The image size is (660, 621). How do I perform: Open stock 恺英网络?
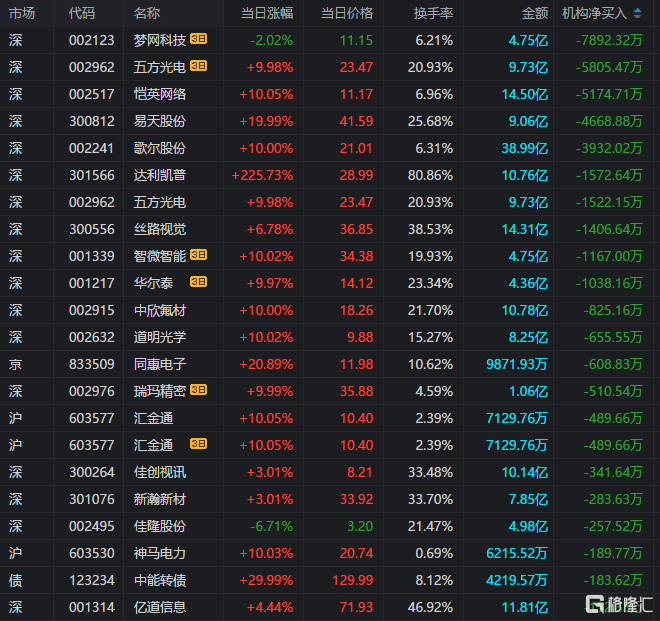(x=160, y=94)
